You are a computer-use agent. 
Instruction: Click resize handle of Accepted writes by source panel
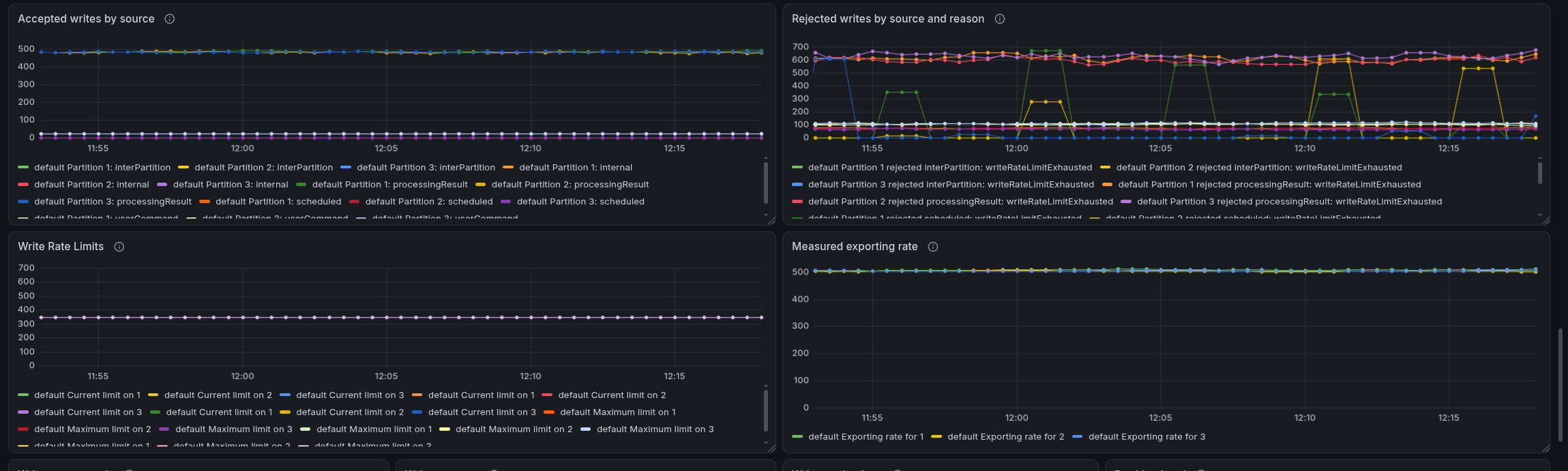(x=771, y=220)
